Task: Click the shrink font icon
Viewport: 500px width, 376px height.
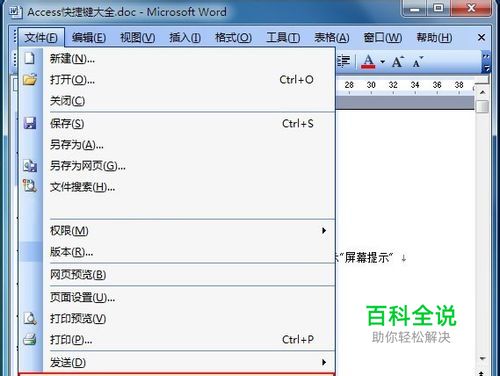Action: pyautogui.click(x=417, y=62)
